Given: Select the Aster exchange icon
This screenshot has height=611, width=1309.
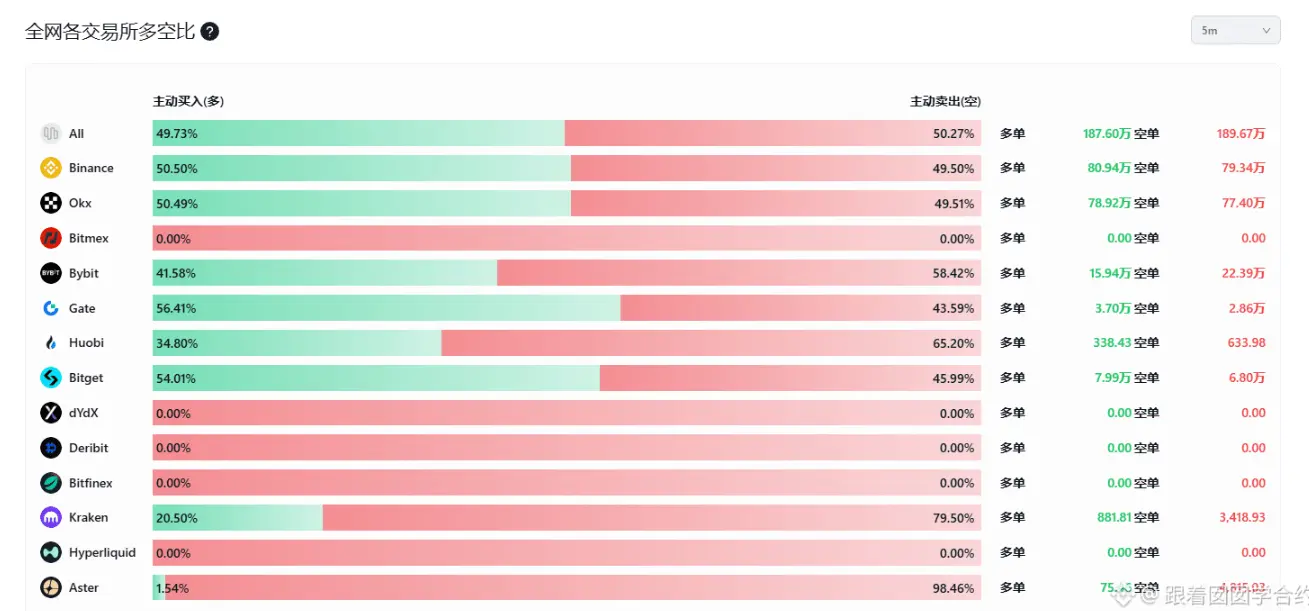Looking at the screenshot, I should [x=51, y=587].
